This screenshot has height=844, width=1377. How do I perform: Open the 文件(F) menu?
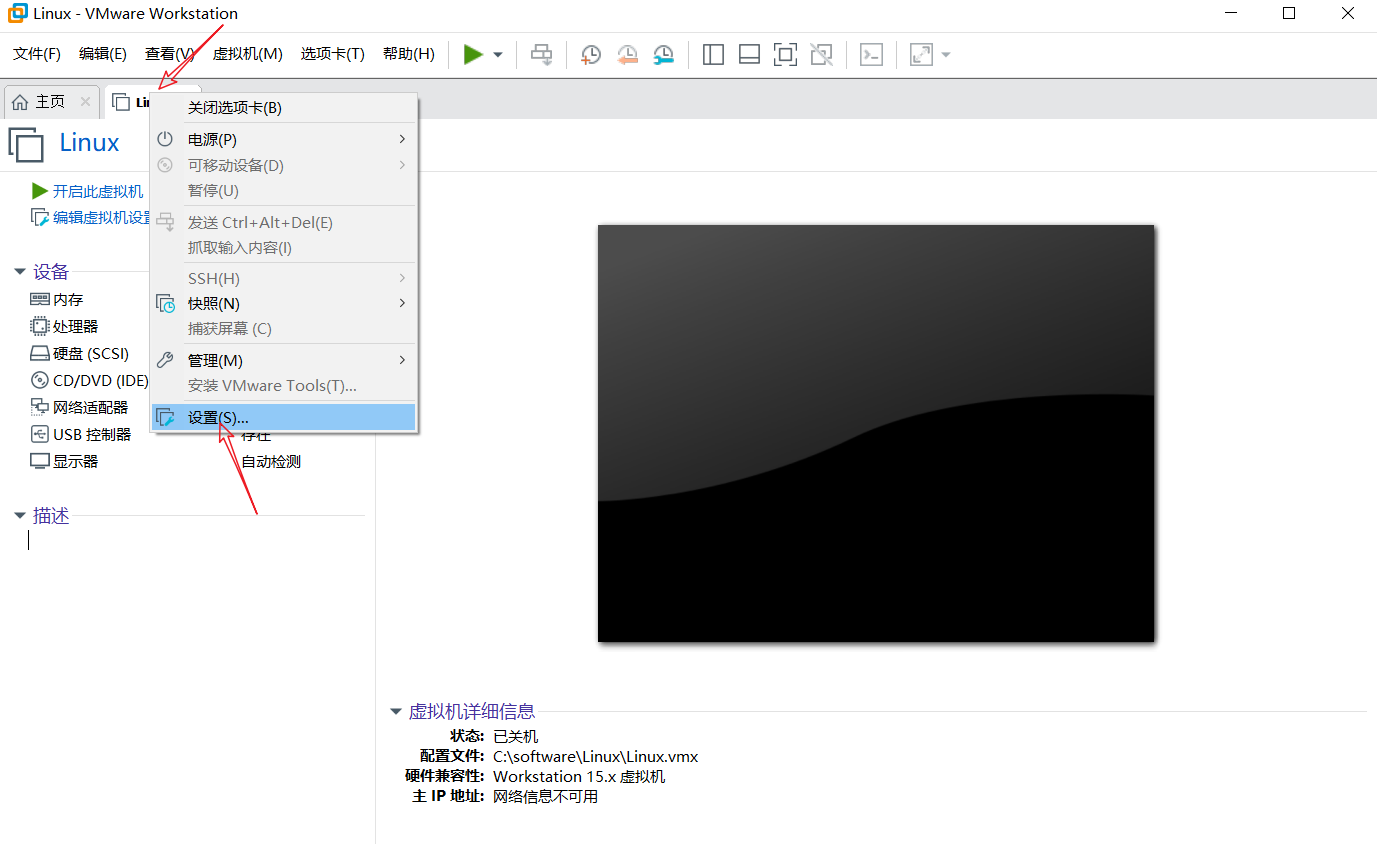coord(37,54)
